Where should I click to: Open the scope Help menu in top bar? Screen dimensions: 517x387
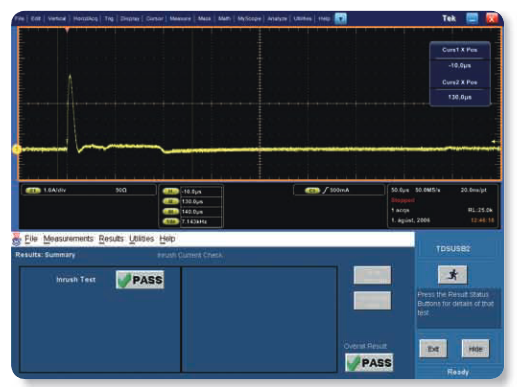324,19
